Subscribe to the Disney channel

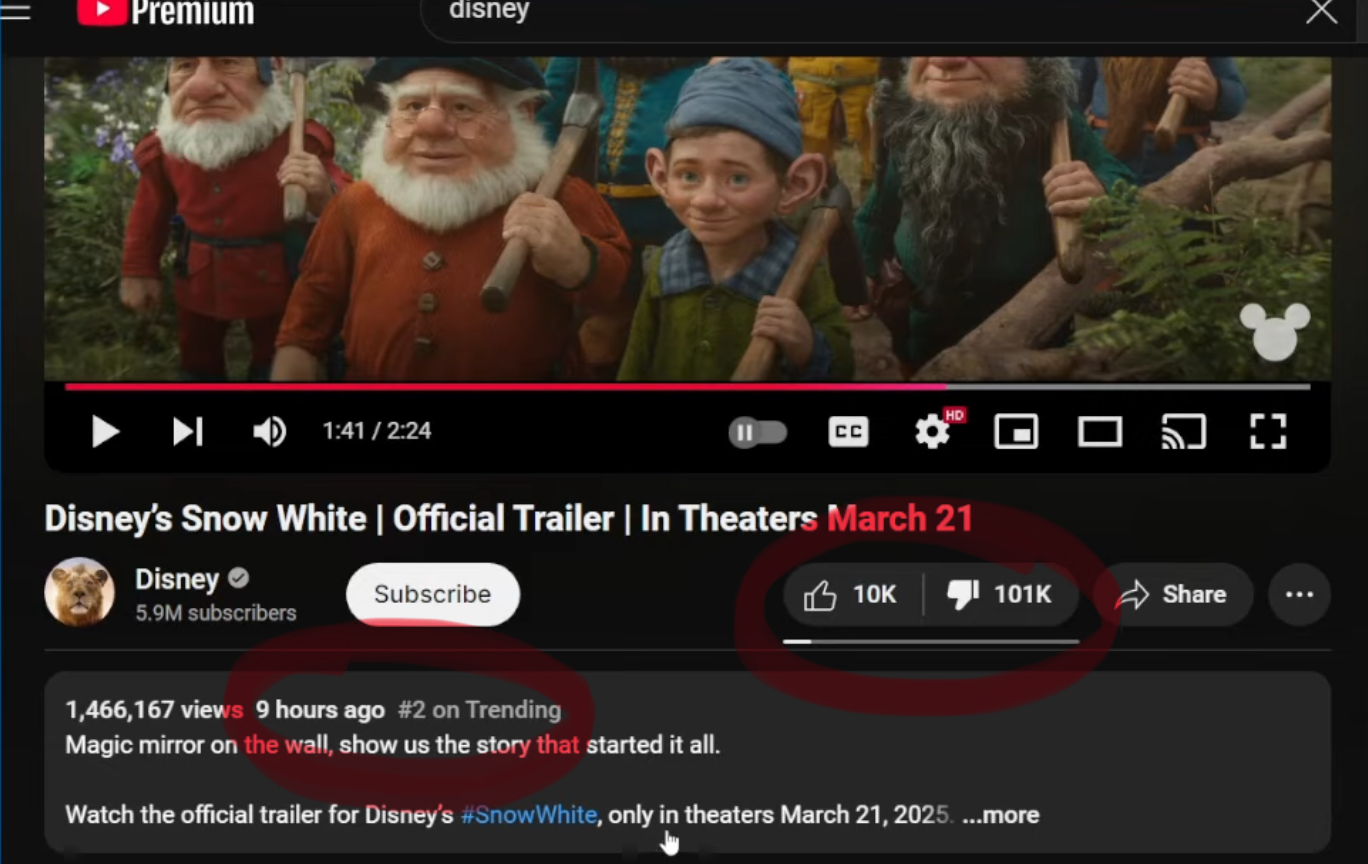pyautogui.click(x=433, y=594)
